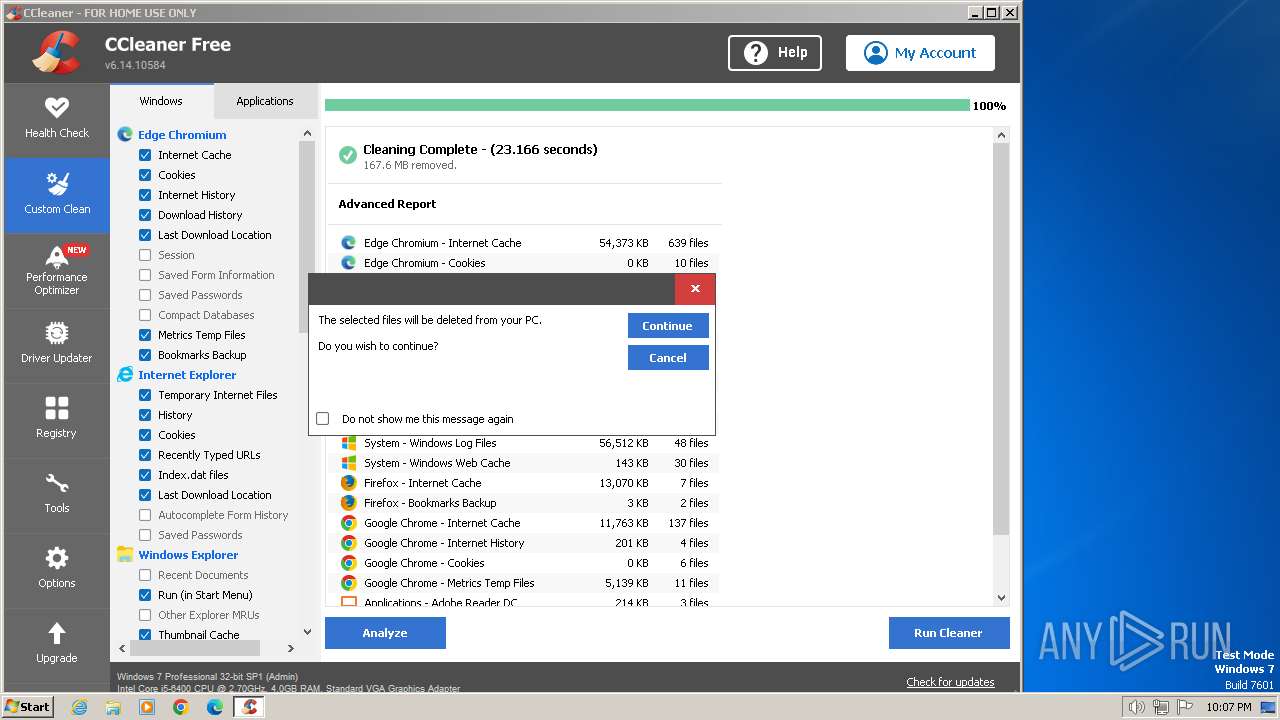1280x720 pixels.
Task: Close the confirmation dialog with the red X
Action: pos(695,289)
